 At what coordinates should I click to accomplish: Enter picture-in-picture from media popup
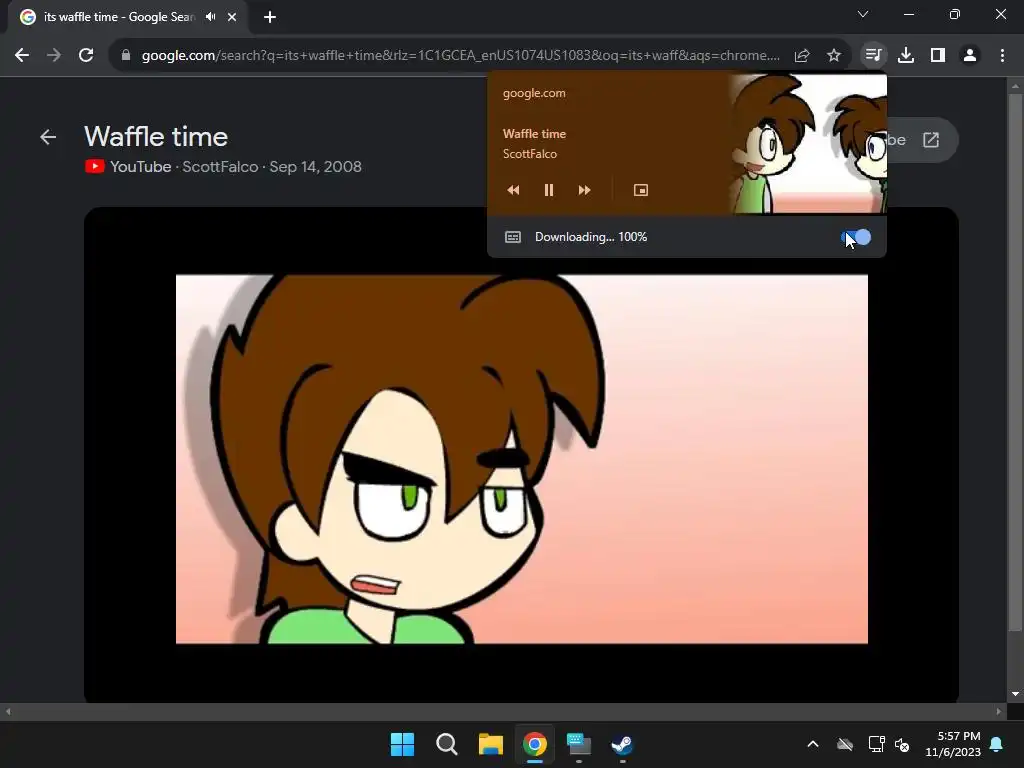[x=641, y=190]
